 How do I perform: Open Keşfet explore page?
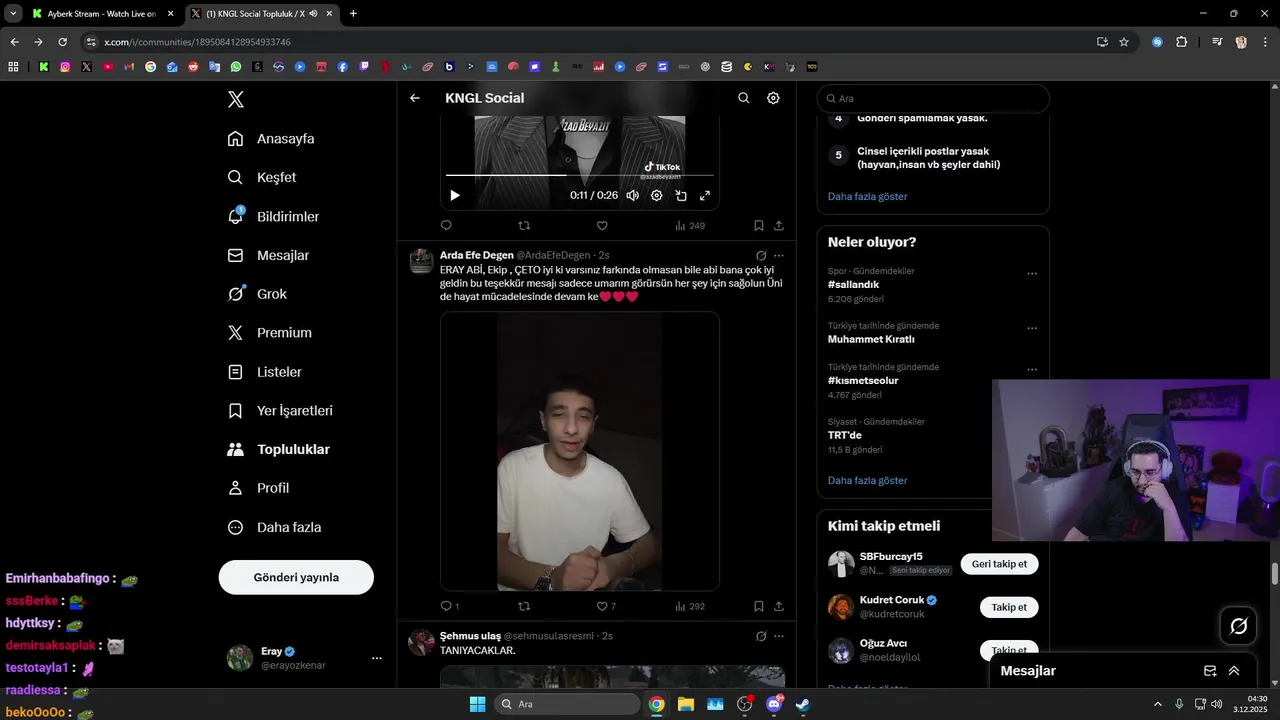[262, 177]
